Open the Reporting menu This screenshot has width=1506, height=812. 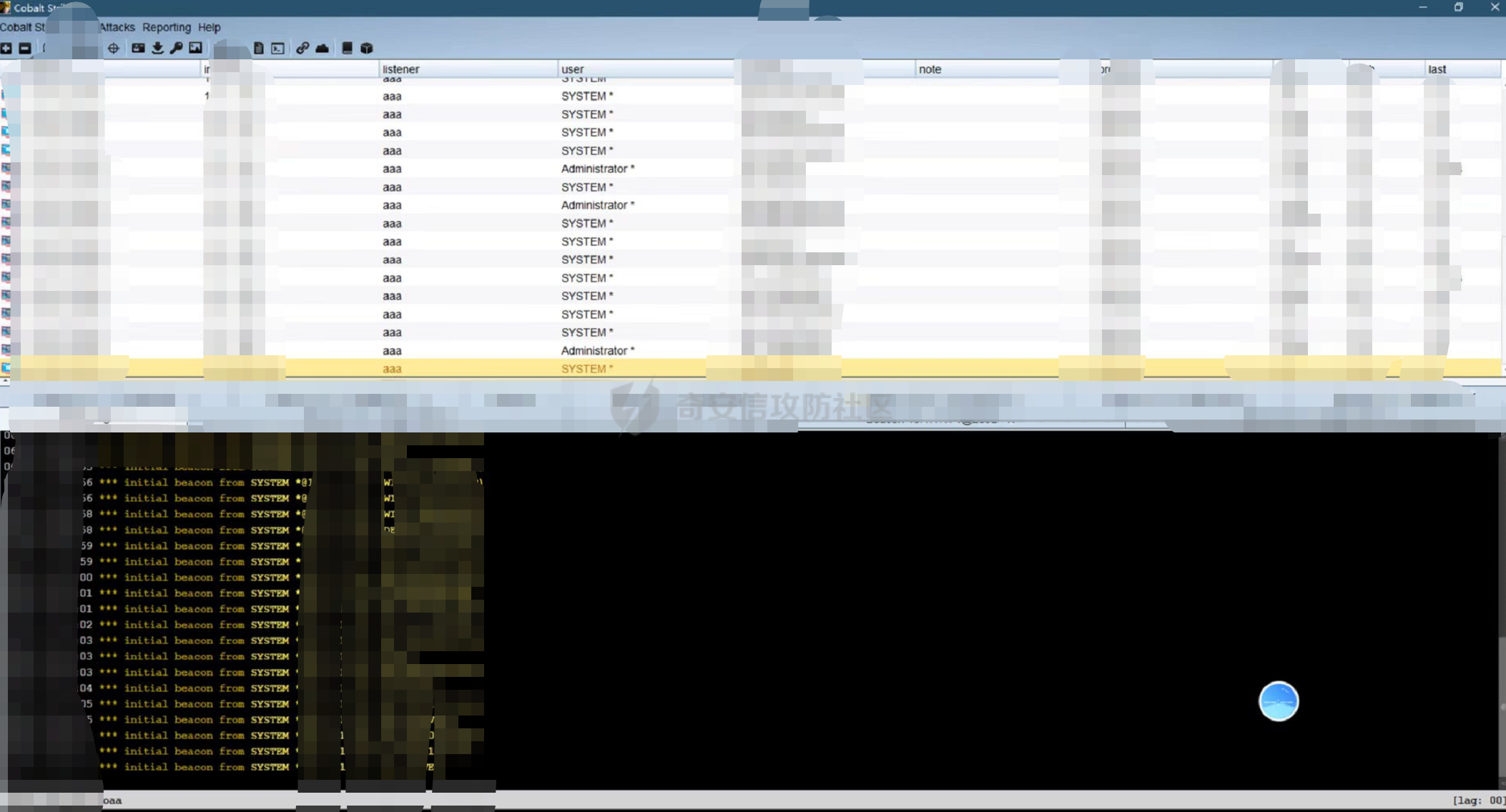tap(167, 27)
